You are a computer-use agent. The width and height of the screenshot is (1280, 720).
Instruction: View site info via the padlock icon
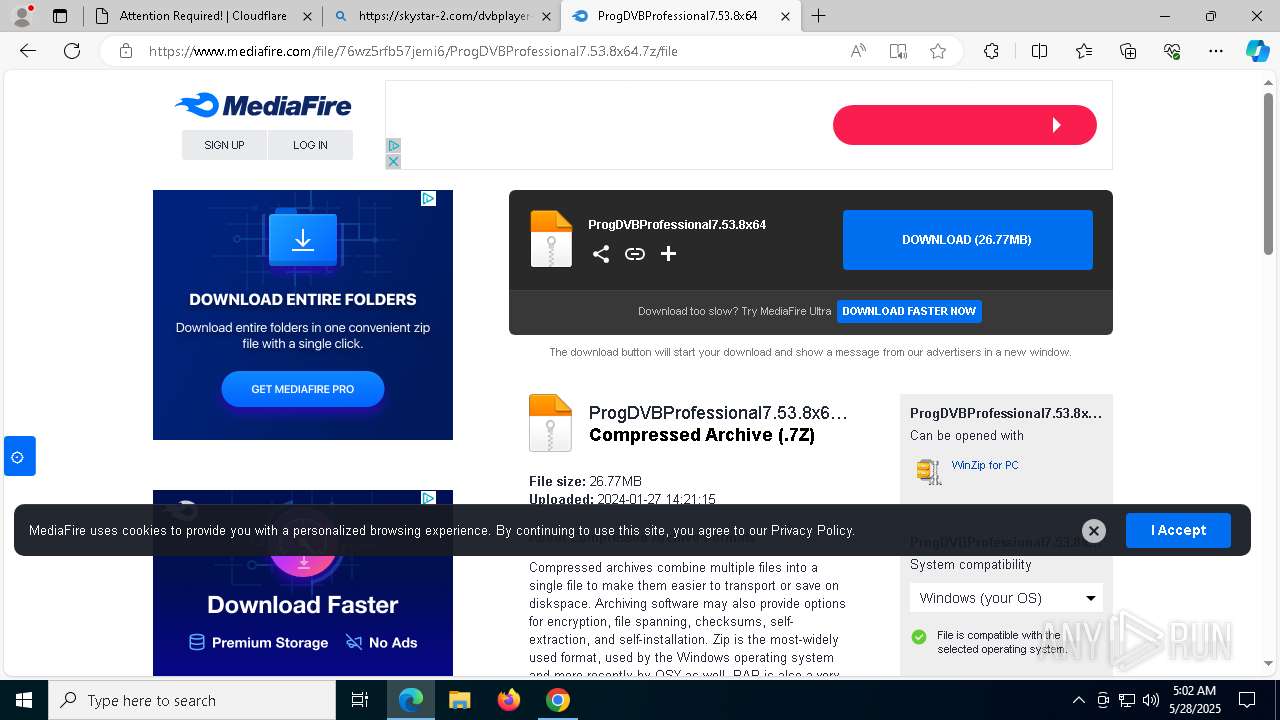[126, 51]
